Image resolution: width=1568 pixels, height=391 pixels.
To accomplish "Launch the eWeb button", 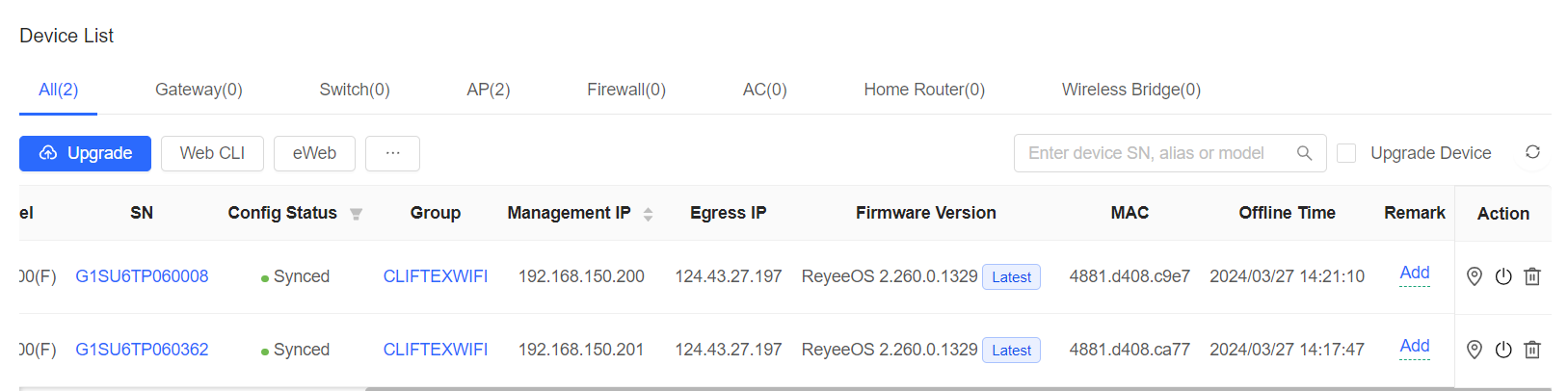I will pos(314,153).
